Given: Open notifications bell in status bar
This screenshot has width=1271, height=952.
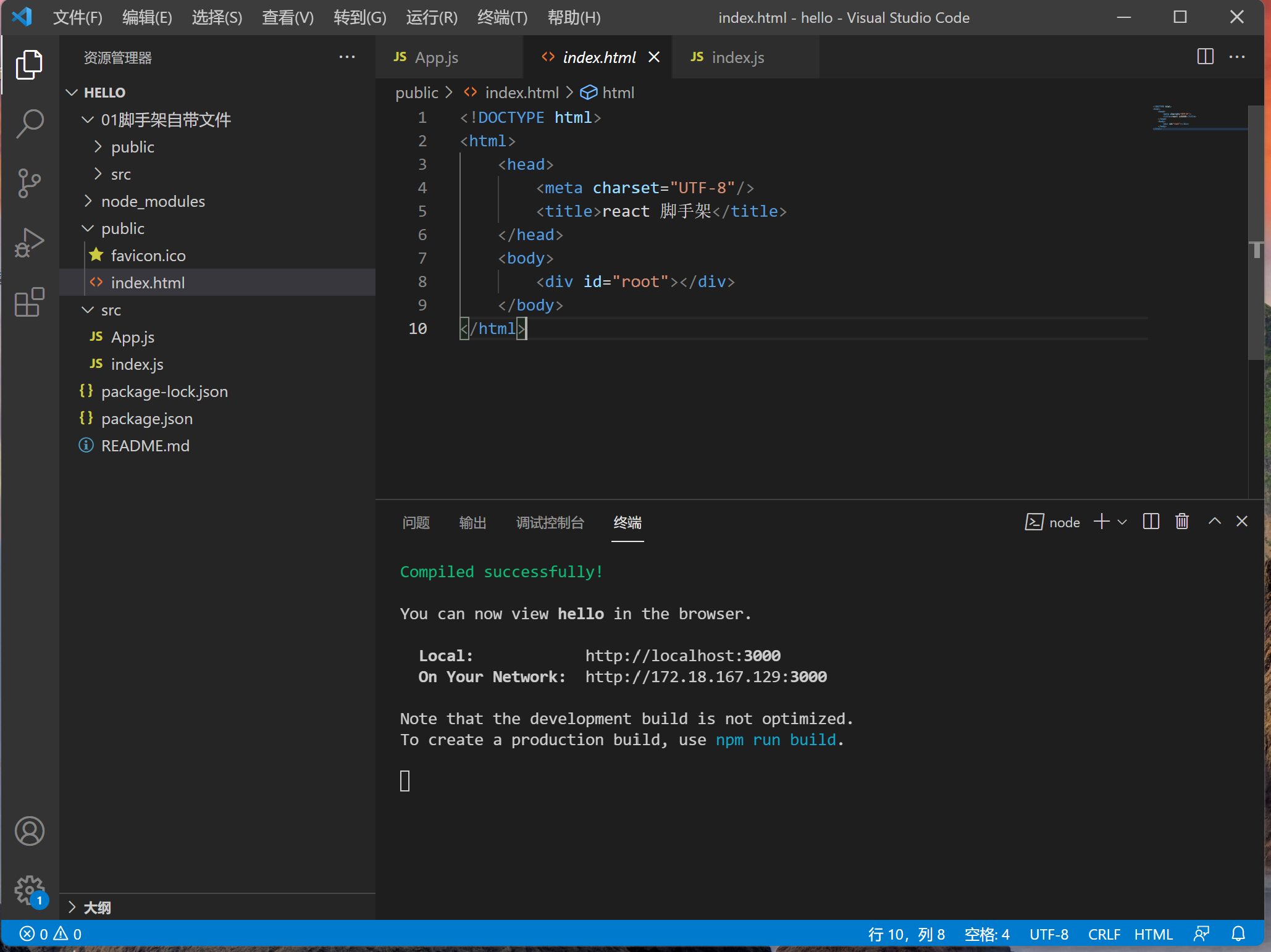Looking at the screenshot, I should (x=1238, y=934).
